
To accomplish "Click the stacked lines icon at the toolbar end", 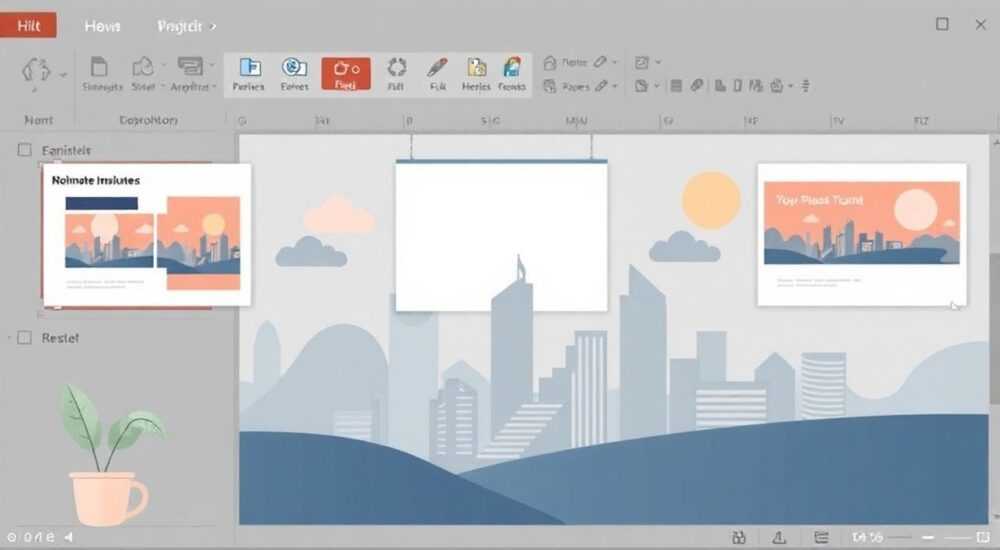I will pyautogui.click(x=805, y=85).
